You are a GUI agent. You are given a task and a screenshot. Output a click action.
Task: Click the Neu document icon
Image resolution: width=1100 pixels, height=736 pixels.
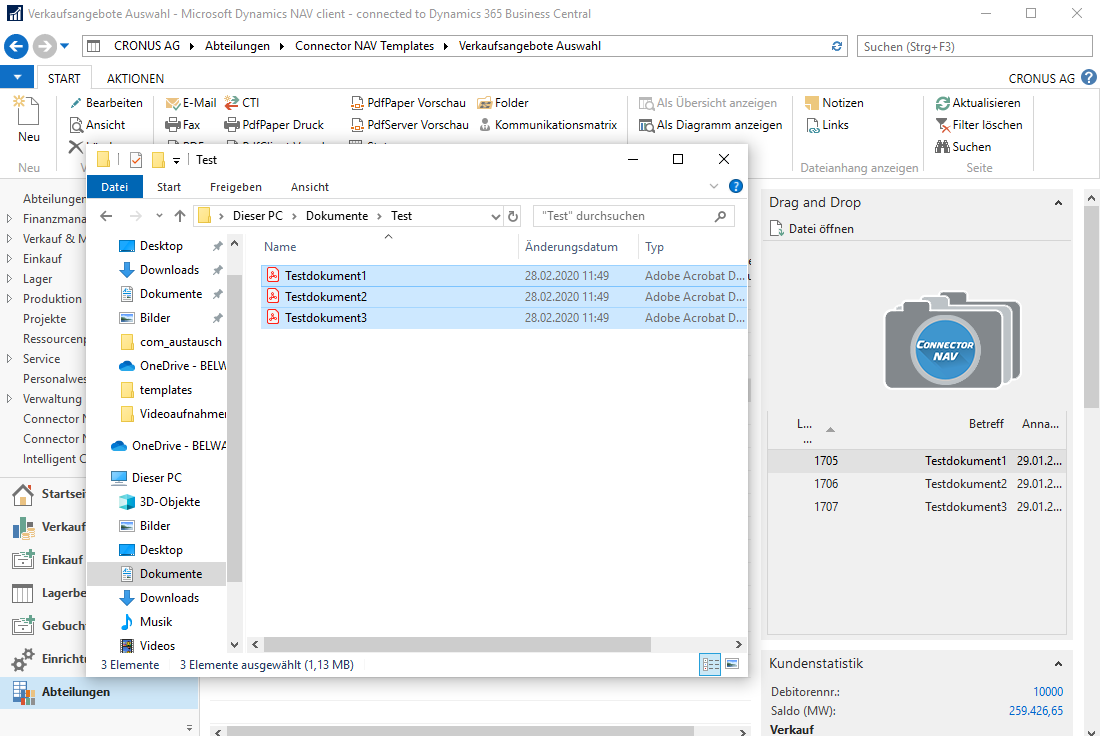(x=28, y=112)
